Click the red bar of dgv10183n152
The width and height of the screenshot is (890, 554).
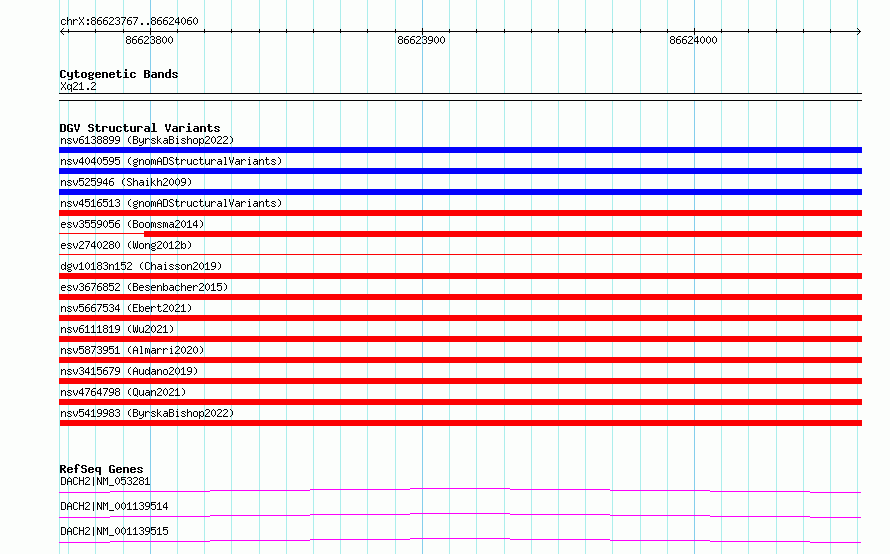tap(460, 276)
